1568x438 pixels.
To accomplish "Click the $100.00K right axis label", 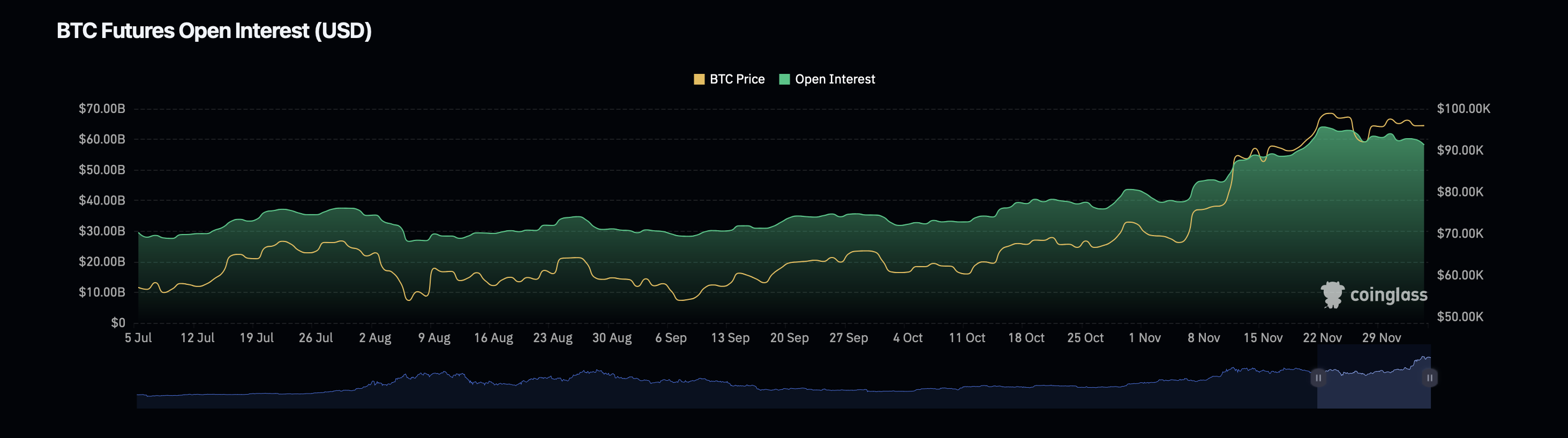I will coord(1464,109).
